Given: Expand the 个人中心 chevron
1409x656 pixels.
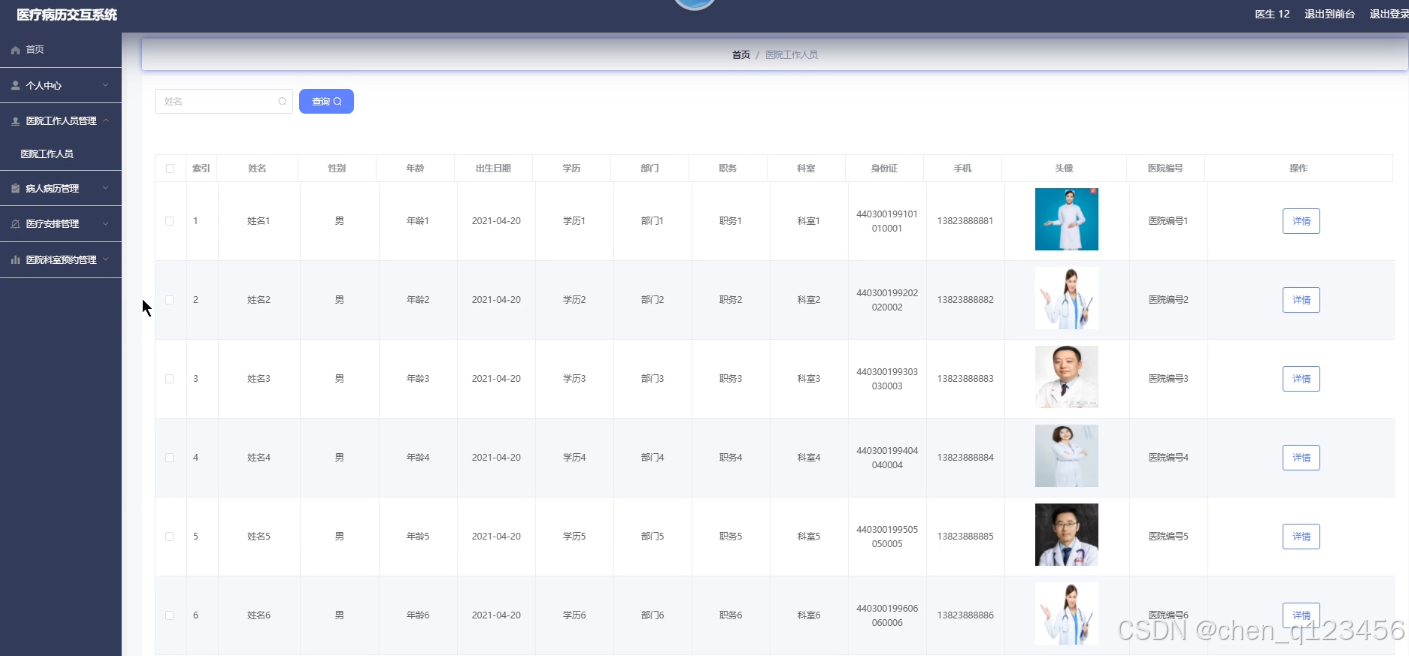Looking at the screenshot, I should pyautogui.click(x=106, y=86).
